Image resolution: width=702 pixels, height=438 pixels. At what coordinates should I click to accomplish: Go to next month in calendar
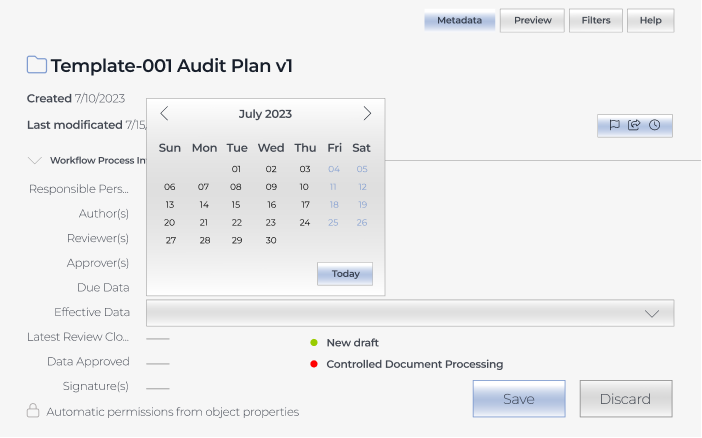click(x=367, y=114)
